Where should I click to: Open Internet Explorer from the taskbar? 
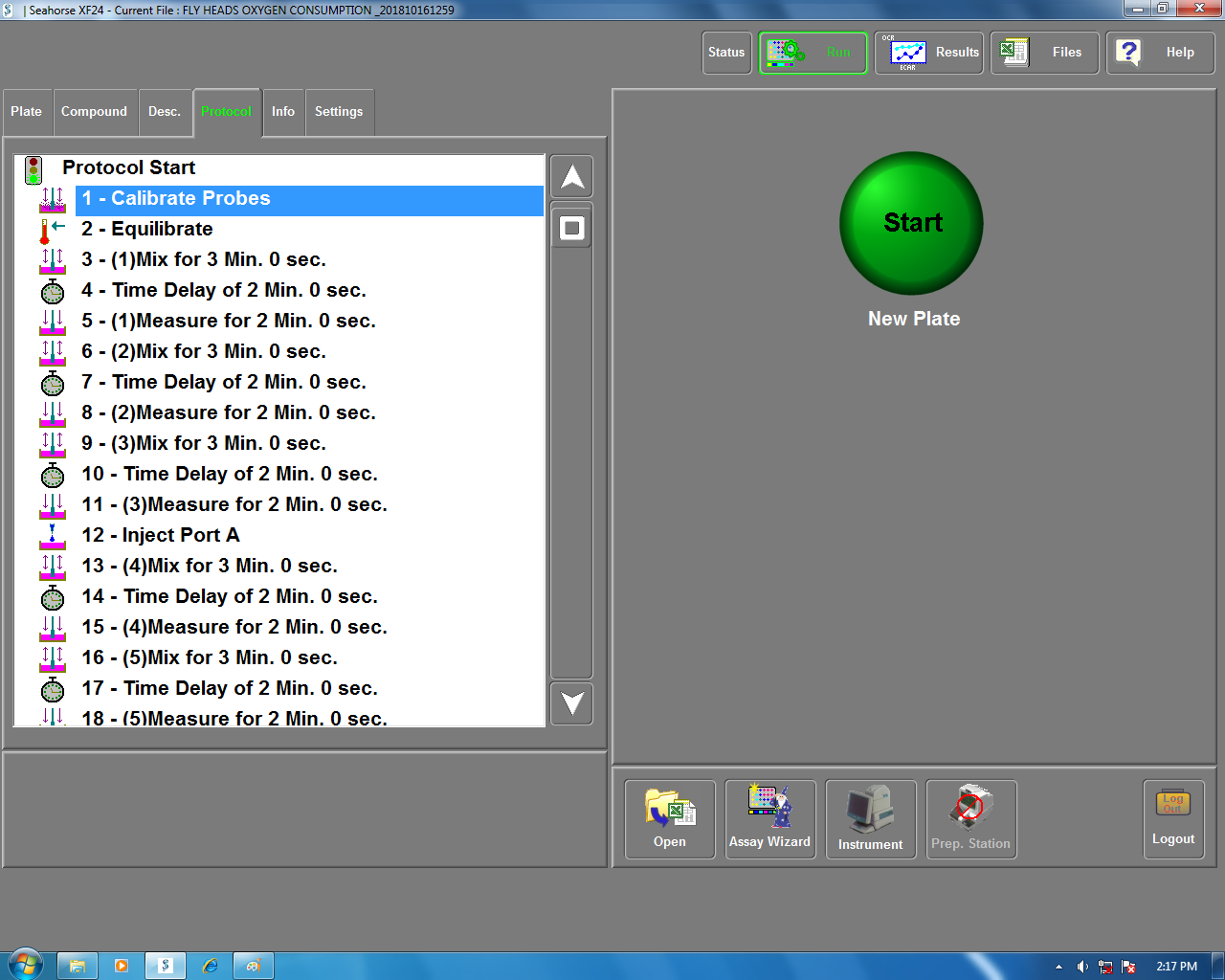pos(211,966)
